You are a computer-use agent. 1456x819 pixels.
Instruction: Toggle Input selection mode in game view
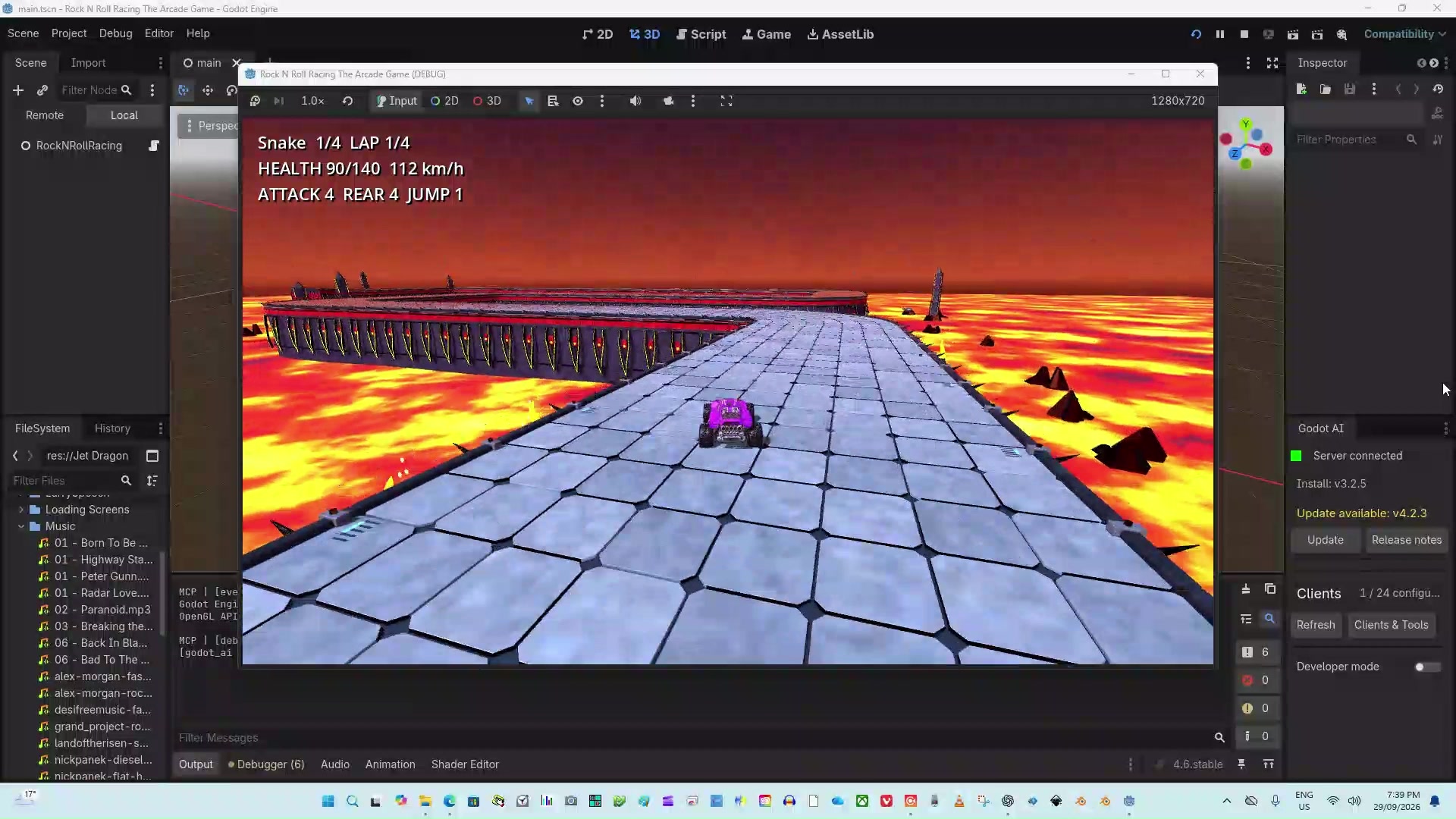(x=397, y=101)
